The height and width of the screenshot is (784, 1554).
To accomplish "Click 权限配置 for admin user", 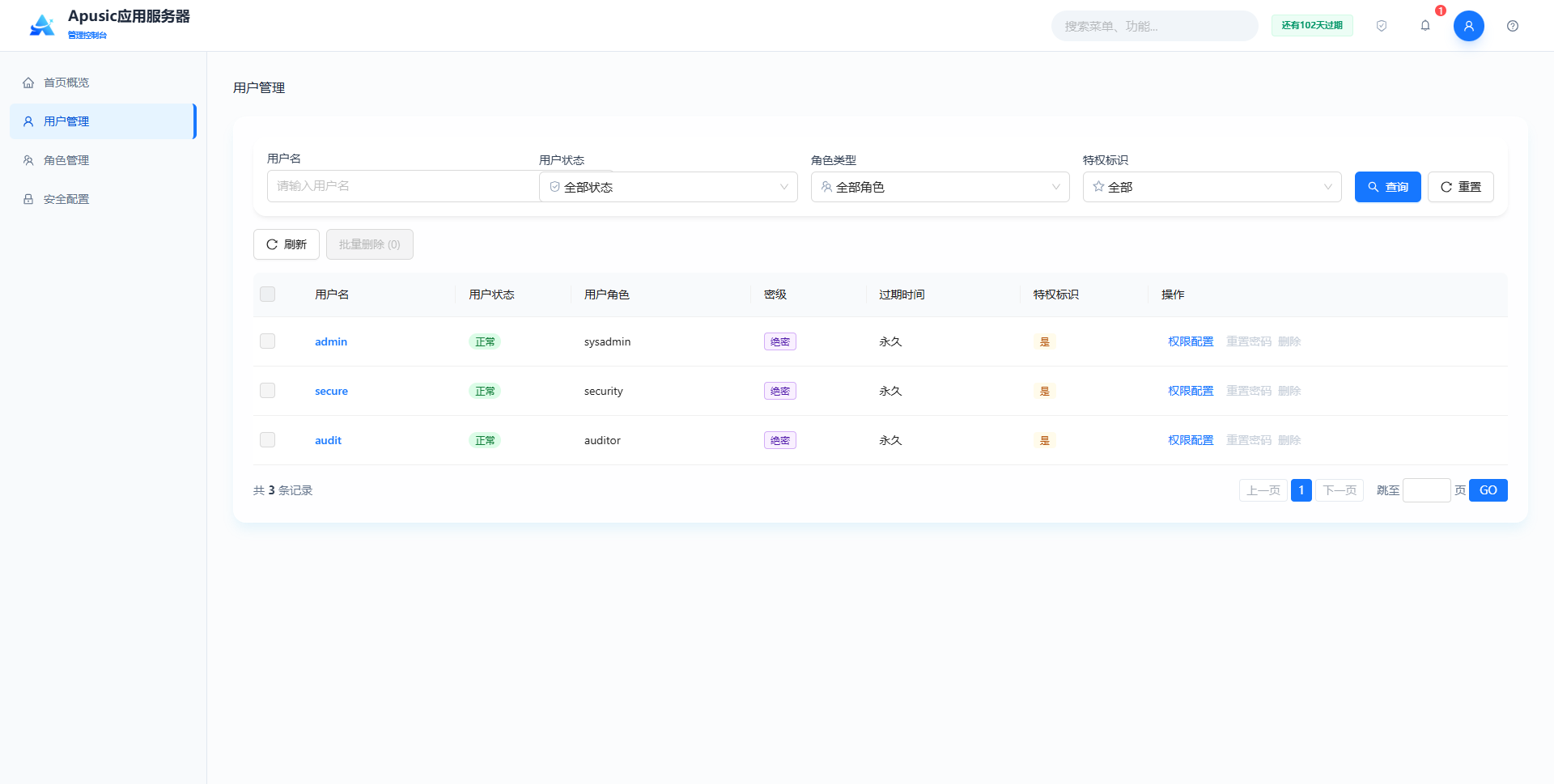I will tap(1191, 341).
